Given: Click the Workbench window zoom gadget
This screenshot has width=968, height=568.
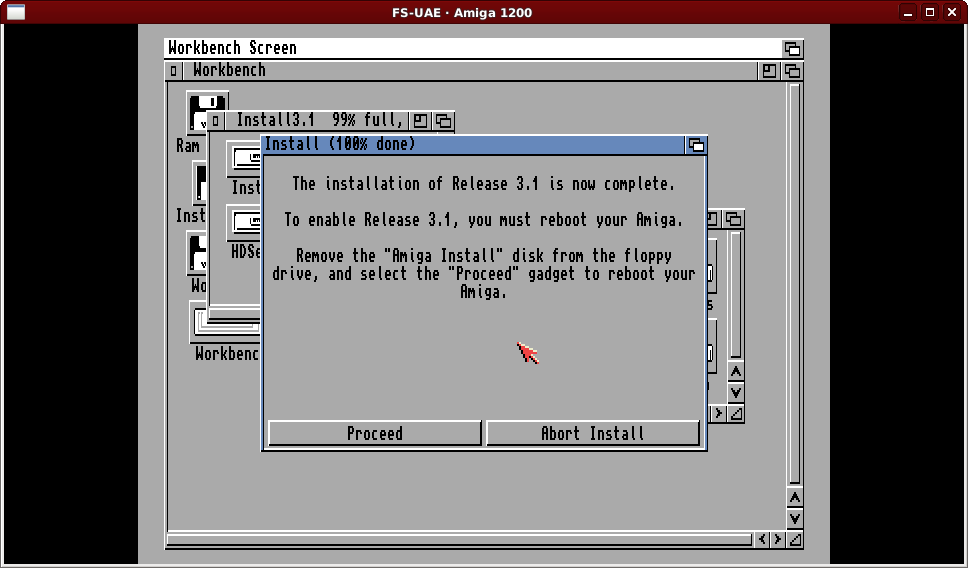Looking at the screenshot, I should [x=769, y=71].
